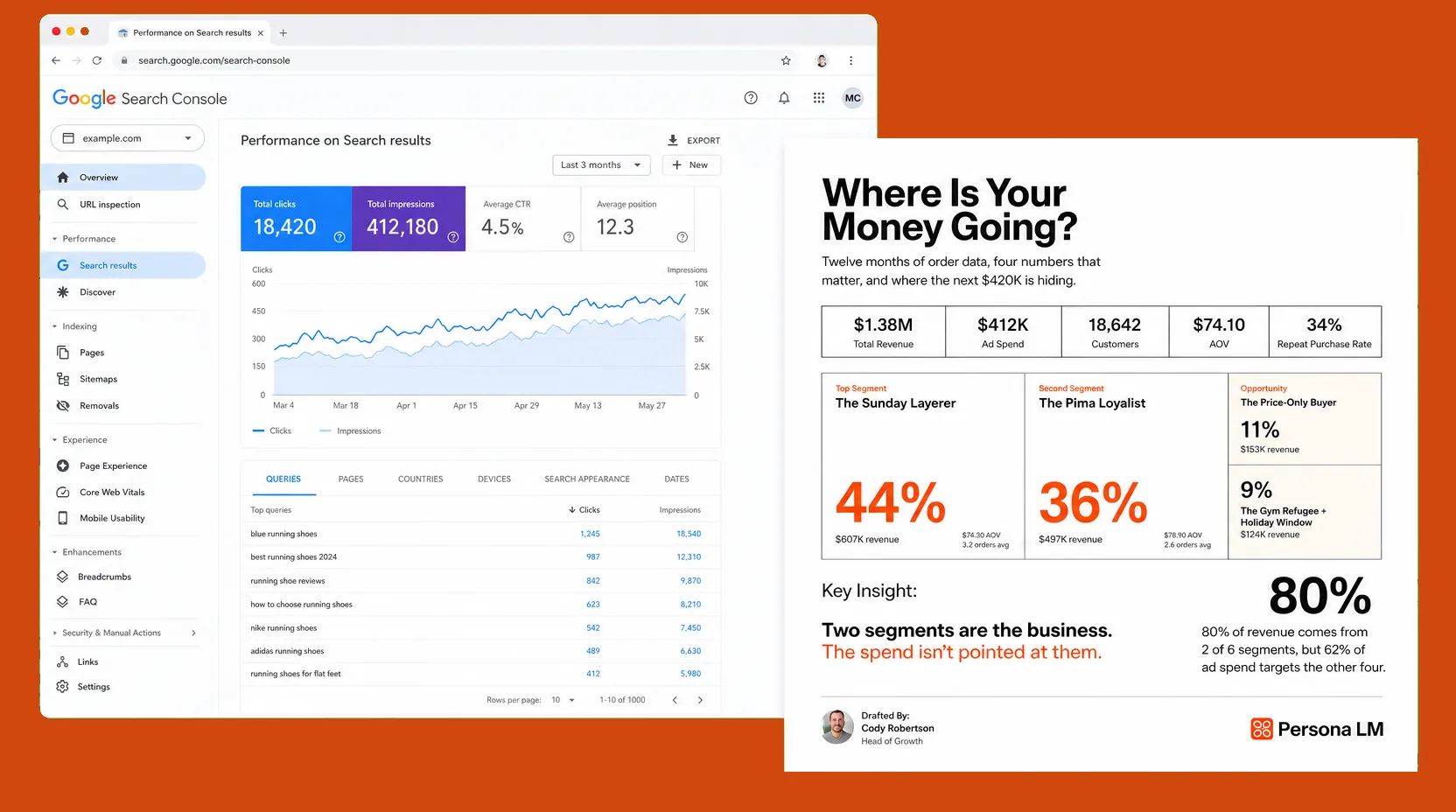Go to previous page of query rows
The image size is (1456, 812).
[x=675, y=700]
